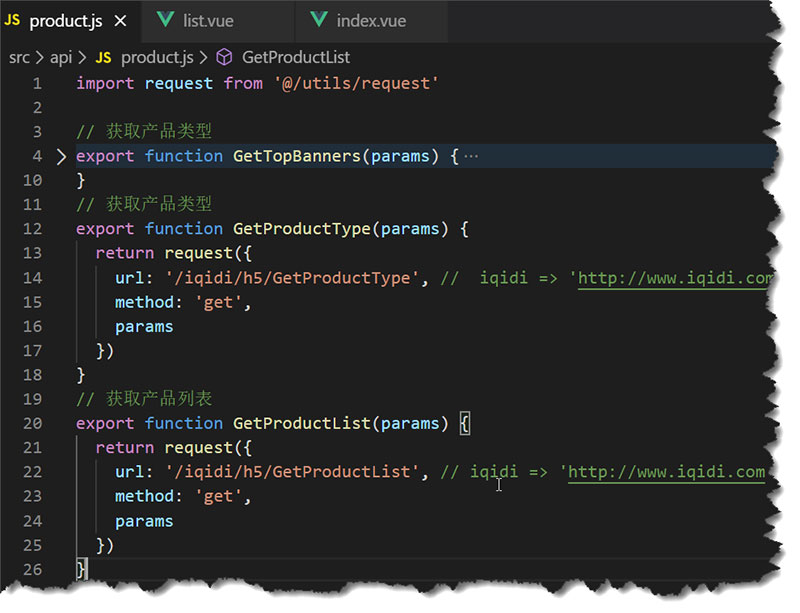The height and width of the screenshot is (613, 800).
Task: Click the comment '获取产品列表' on line 19
Action: click(159, 399)
